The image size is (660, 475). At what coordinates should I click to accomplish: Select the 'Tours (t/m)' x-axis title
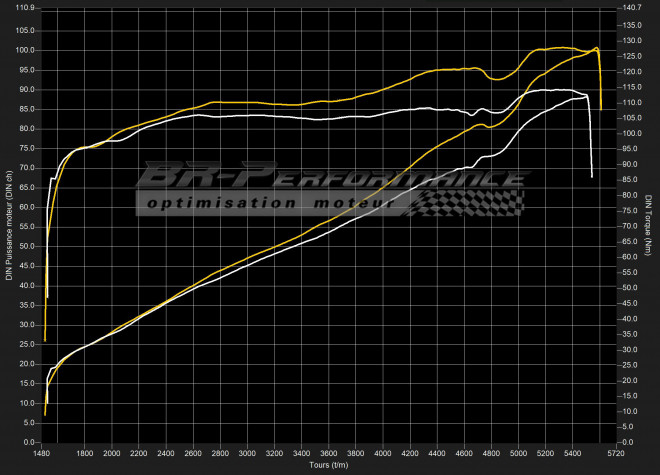(x=327, y=465)
